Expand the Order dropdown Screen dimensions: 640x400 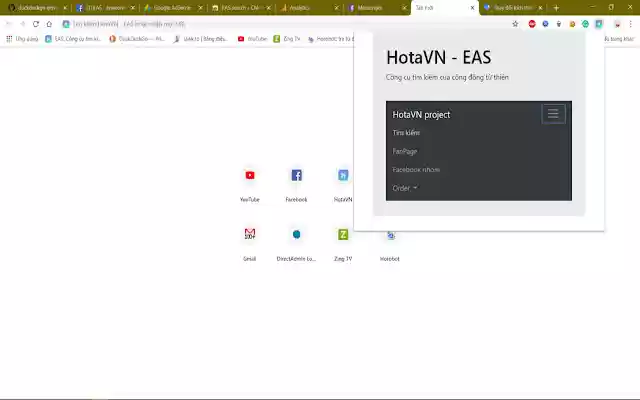(x=405, y=188)
